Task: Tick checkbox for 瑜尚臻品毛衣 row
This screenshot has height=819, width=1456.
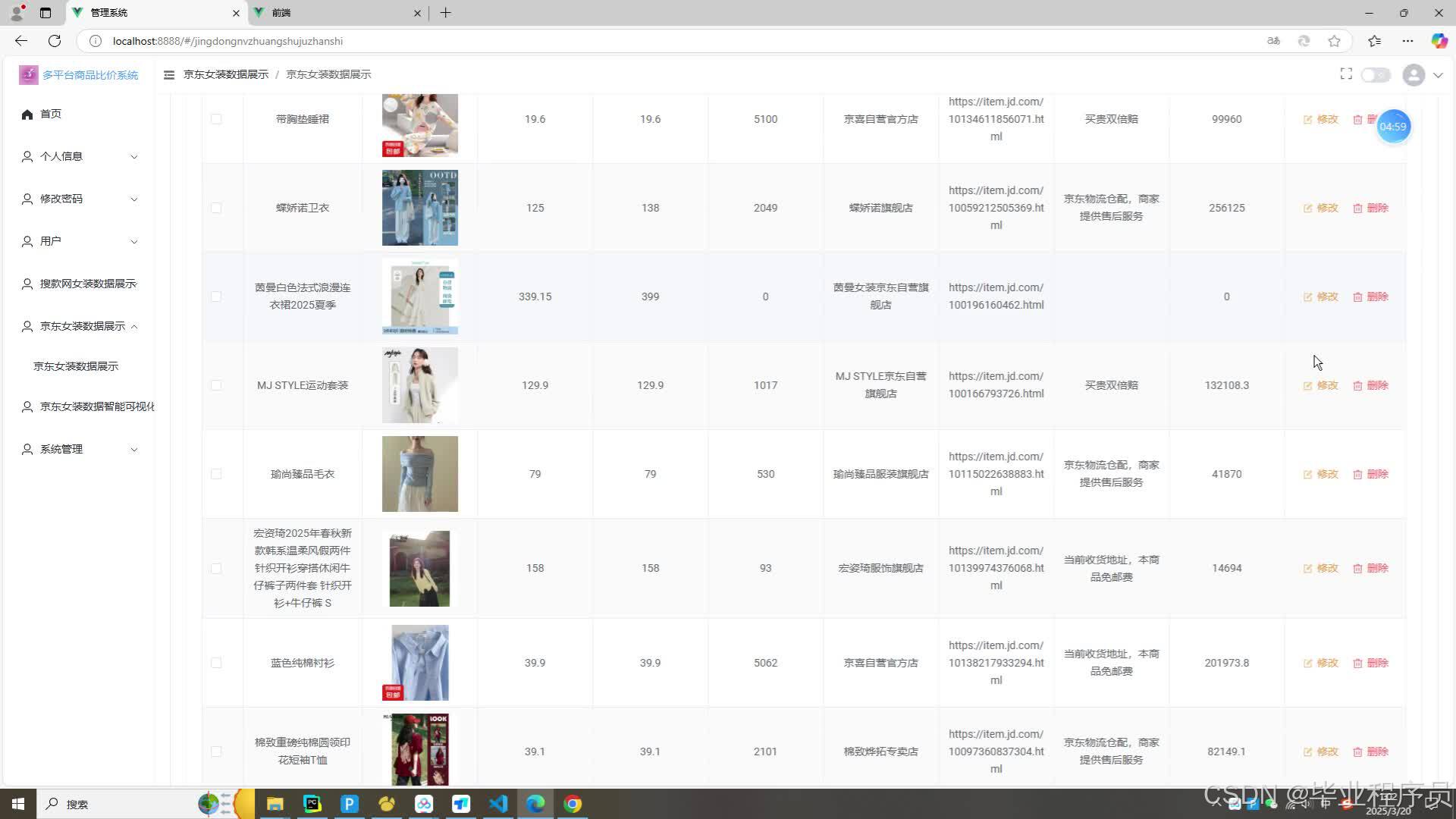Action: pyautogui.click(x=216, y=474)
